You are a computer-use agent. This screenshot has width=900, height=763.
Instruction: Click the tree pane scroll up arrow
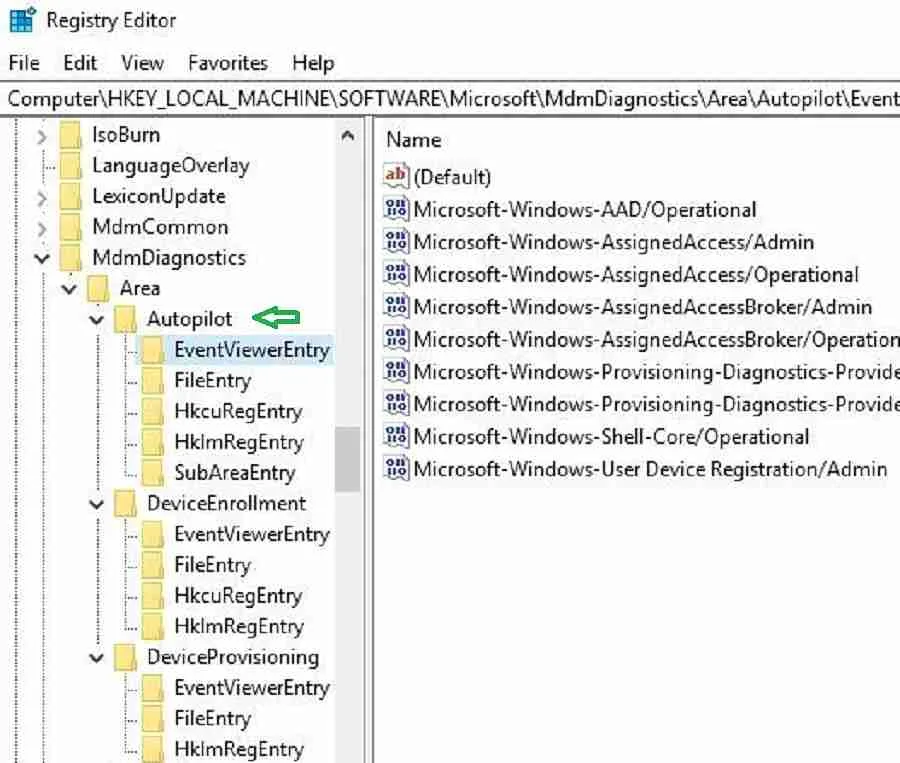coord(347,136)
